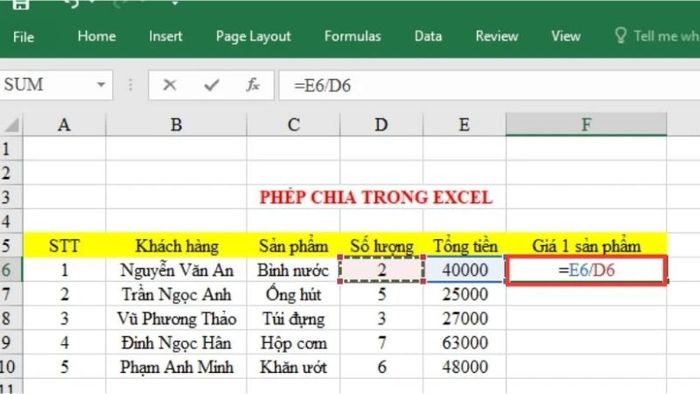This screenshot has width=700, height=394.
Task: Click the cell containing 40000
Action: (464, 270)
